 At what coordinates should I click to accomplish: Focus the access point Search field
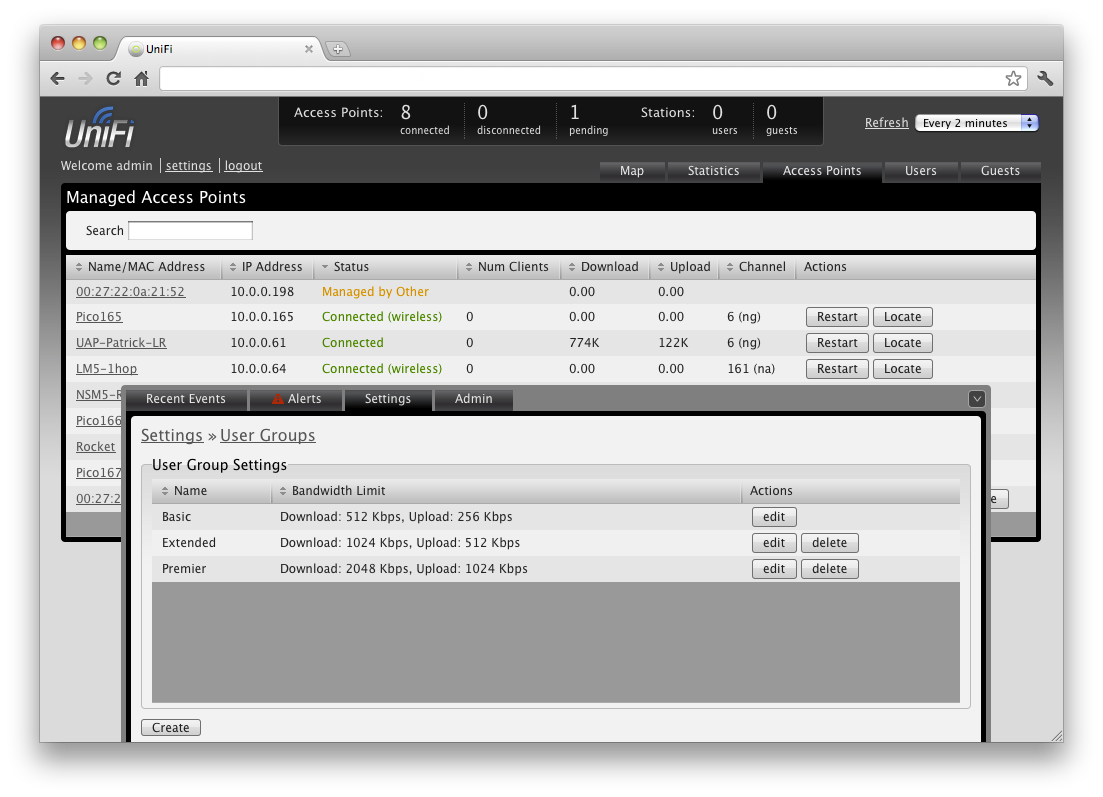pyautogui.click(x=191, y=231)
